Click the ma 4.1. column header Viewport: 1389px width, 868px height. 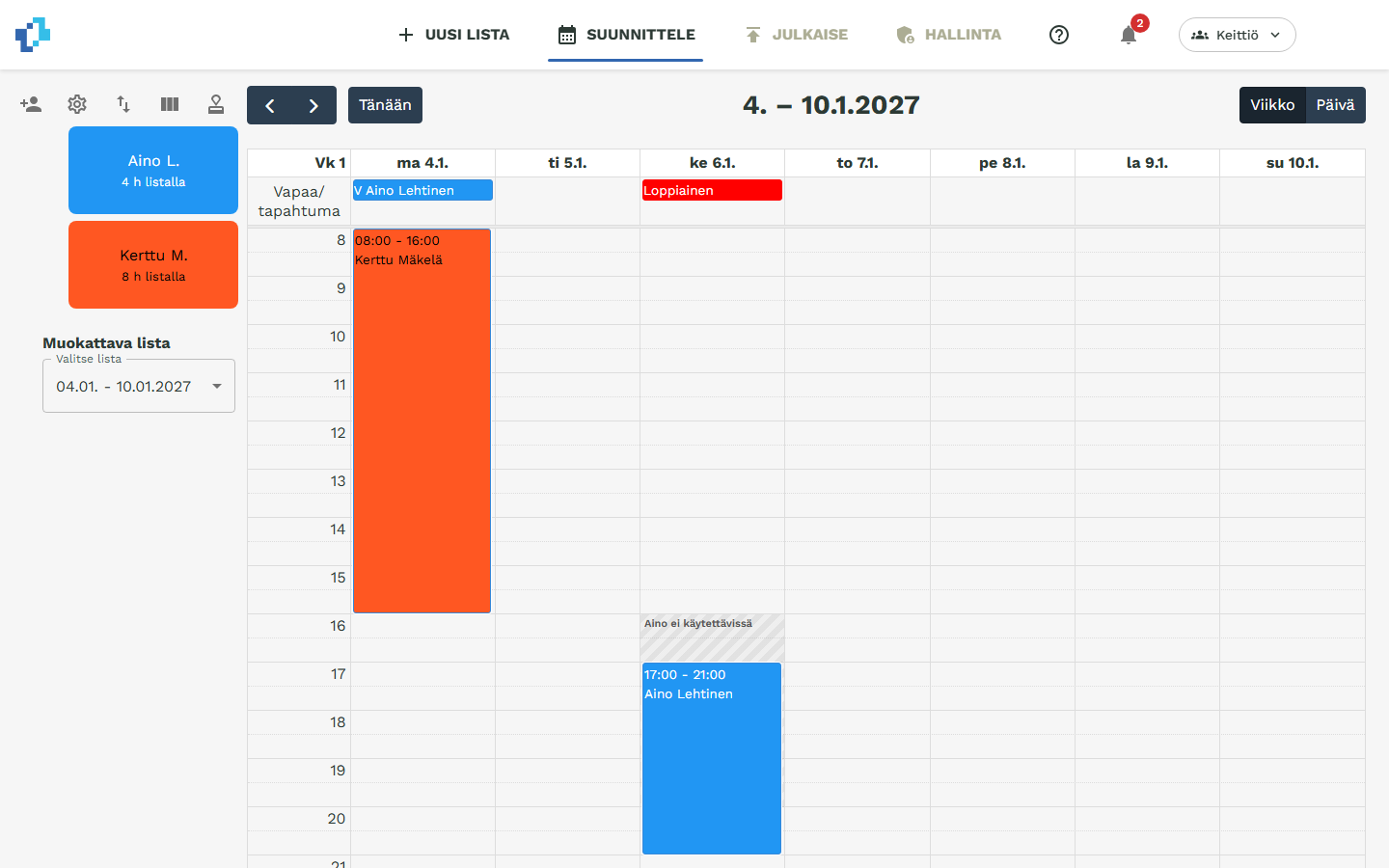click(422, 163)
